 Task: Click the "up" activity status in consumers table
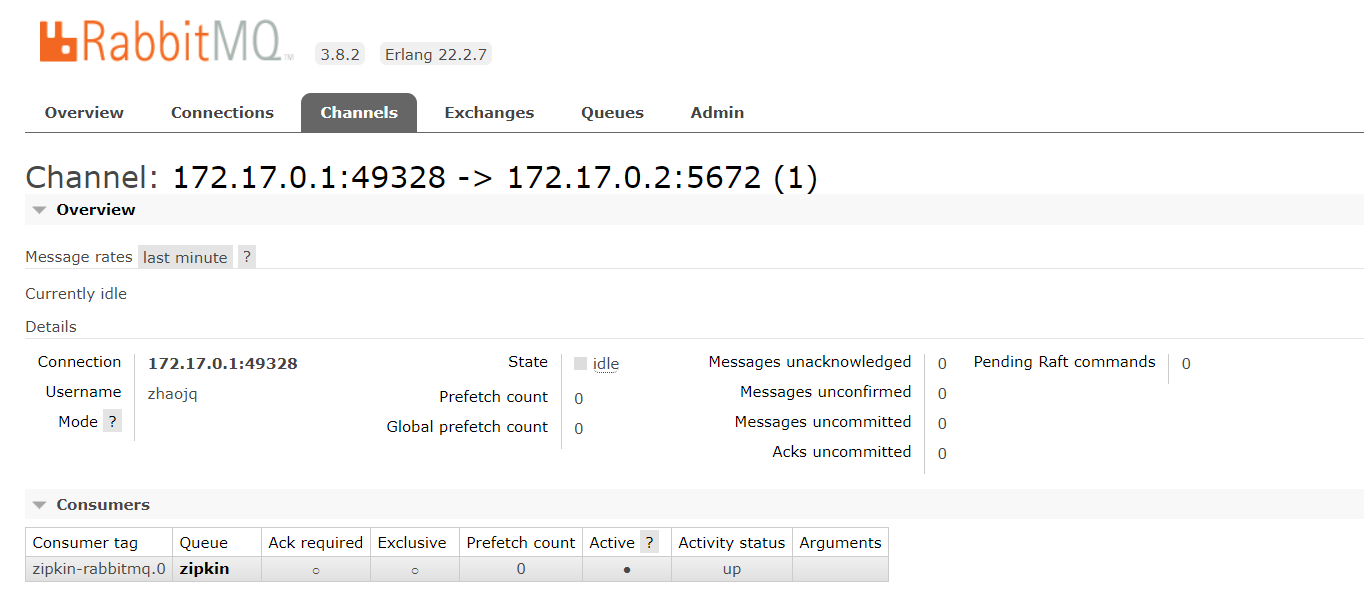[x=730, y=568]
